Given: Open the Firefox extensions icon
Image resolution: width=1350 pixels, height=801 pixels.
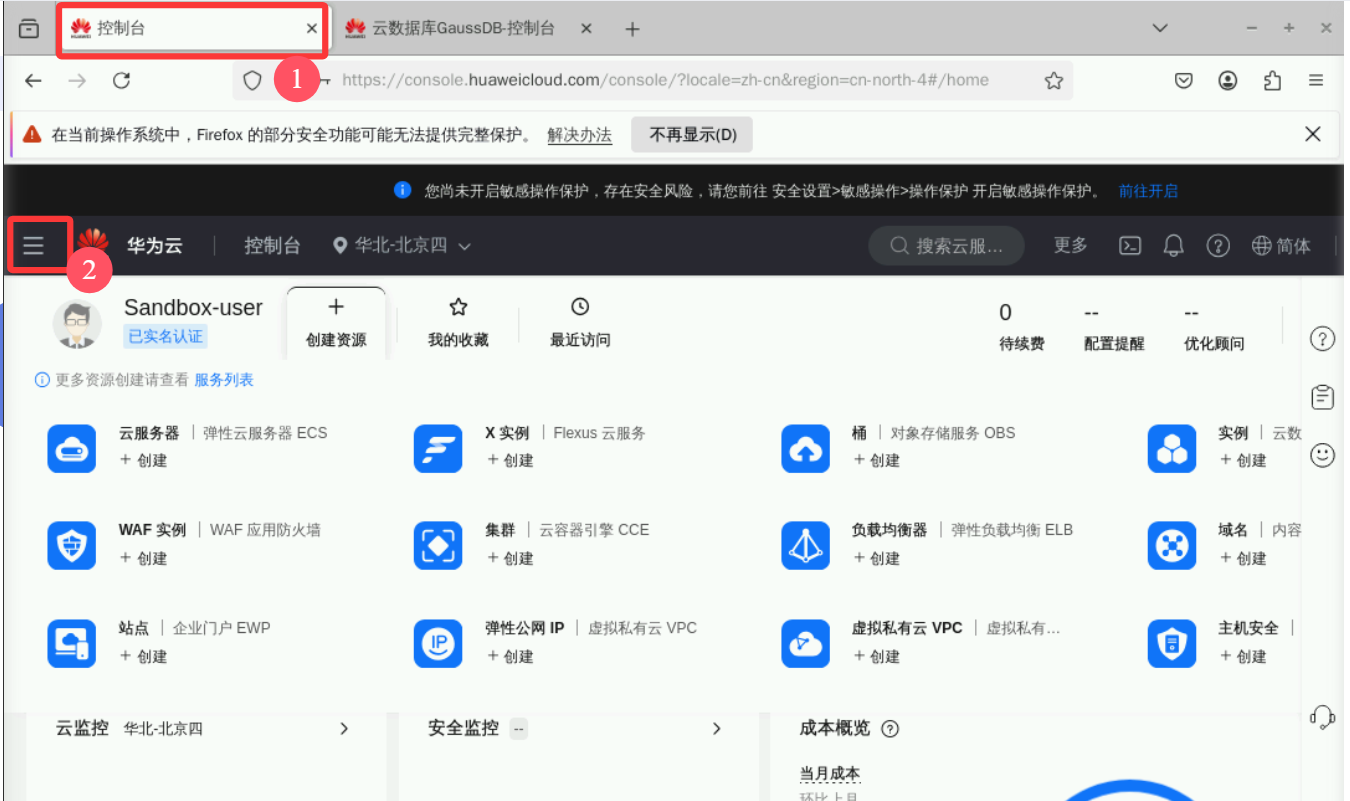Looking at the screenshot, I should [1272, 81].
